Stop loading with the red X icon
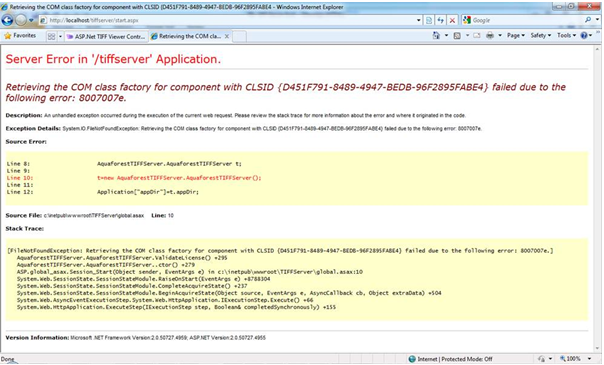The width and height of the screenshot is (604, 365). tap(453, 20)
